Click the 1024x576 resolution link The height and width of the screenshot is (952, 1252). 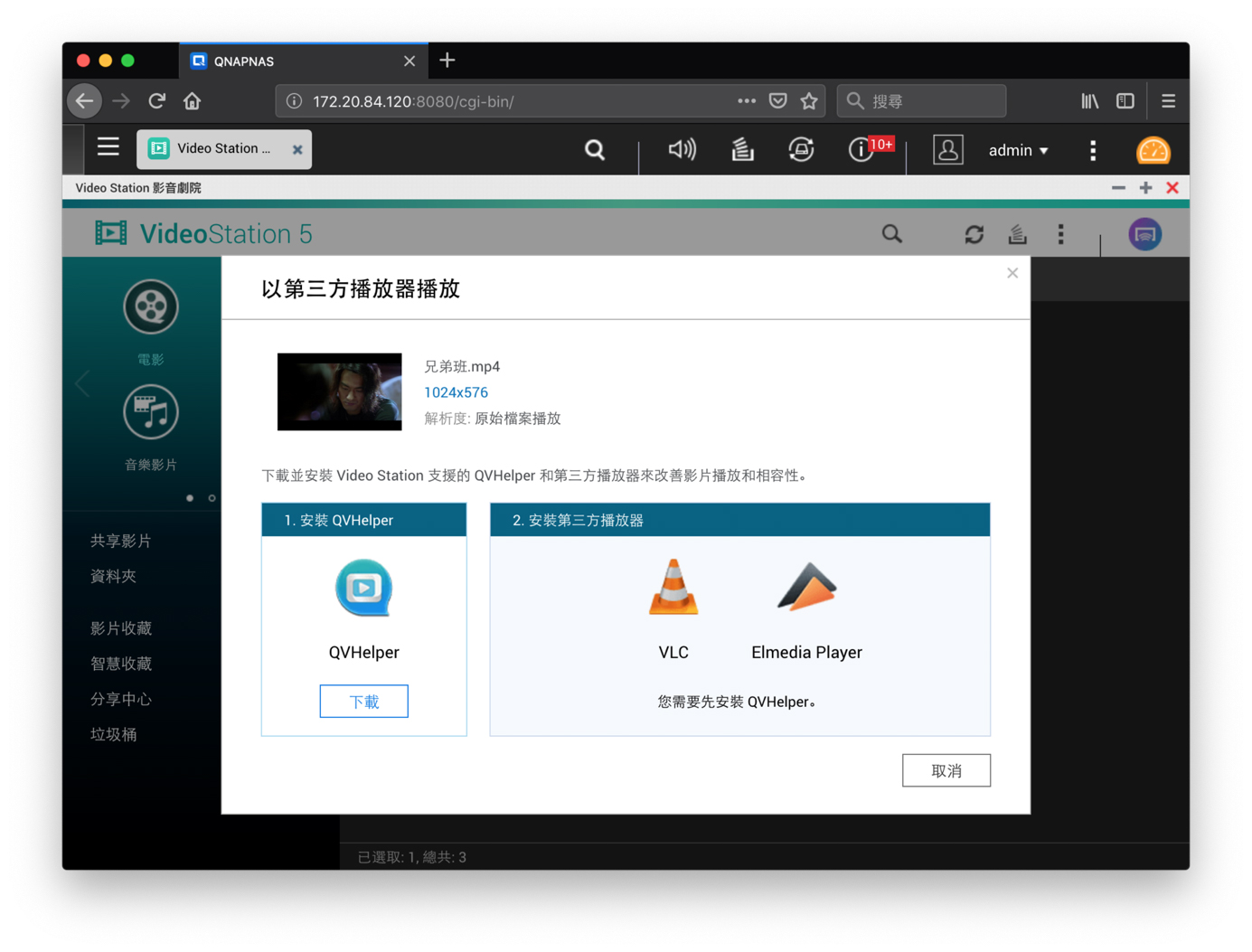[457, 392]
